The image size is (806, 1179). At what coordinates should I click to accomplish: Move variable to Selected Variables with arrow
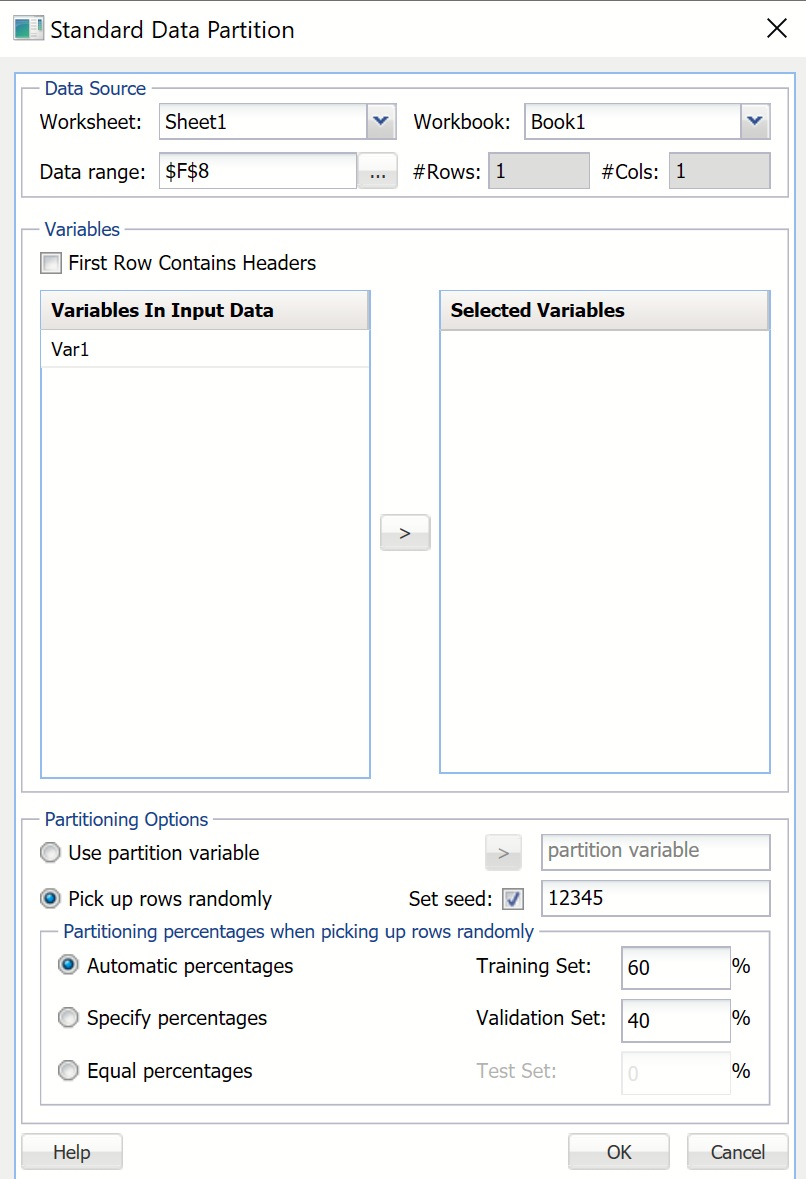405,533
